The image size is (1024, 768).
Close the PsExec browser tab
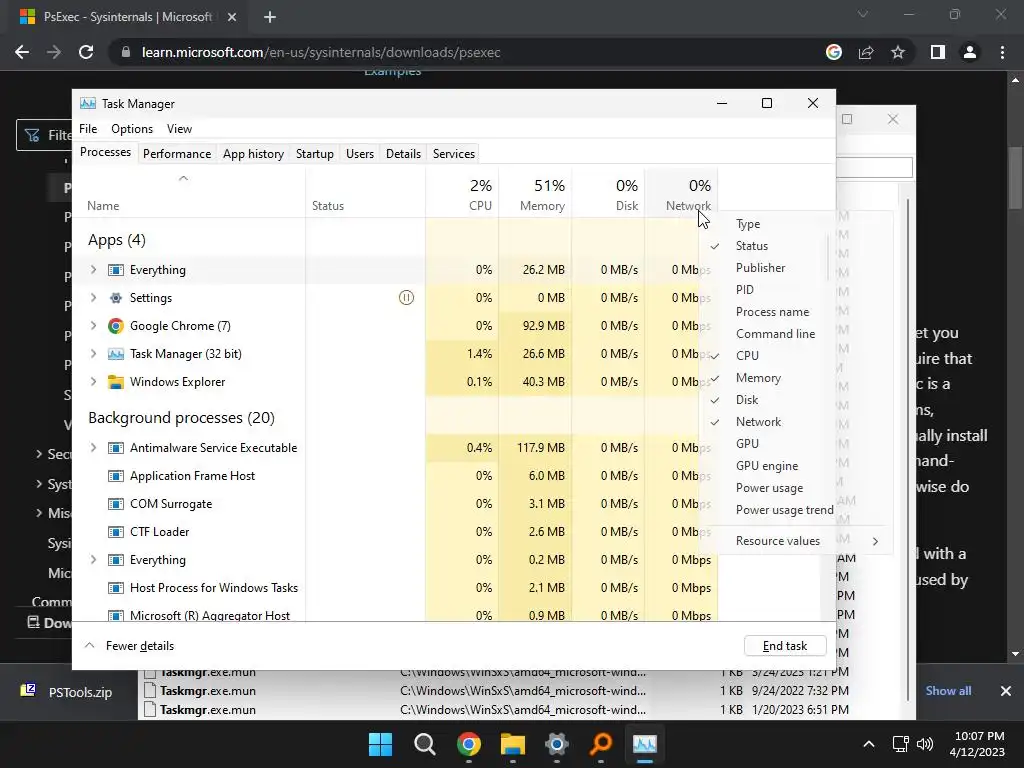(x=232, y=17)
